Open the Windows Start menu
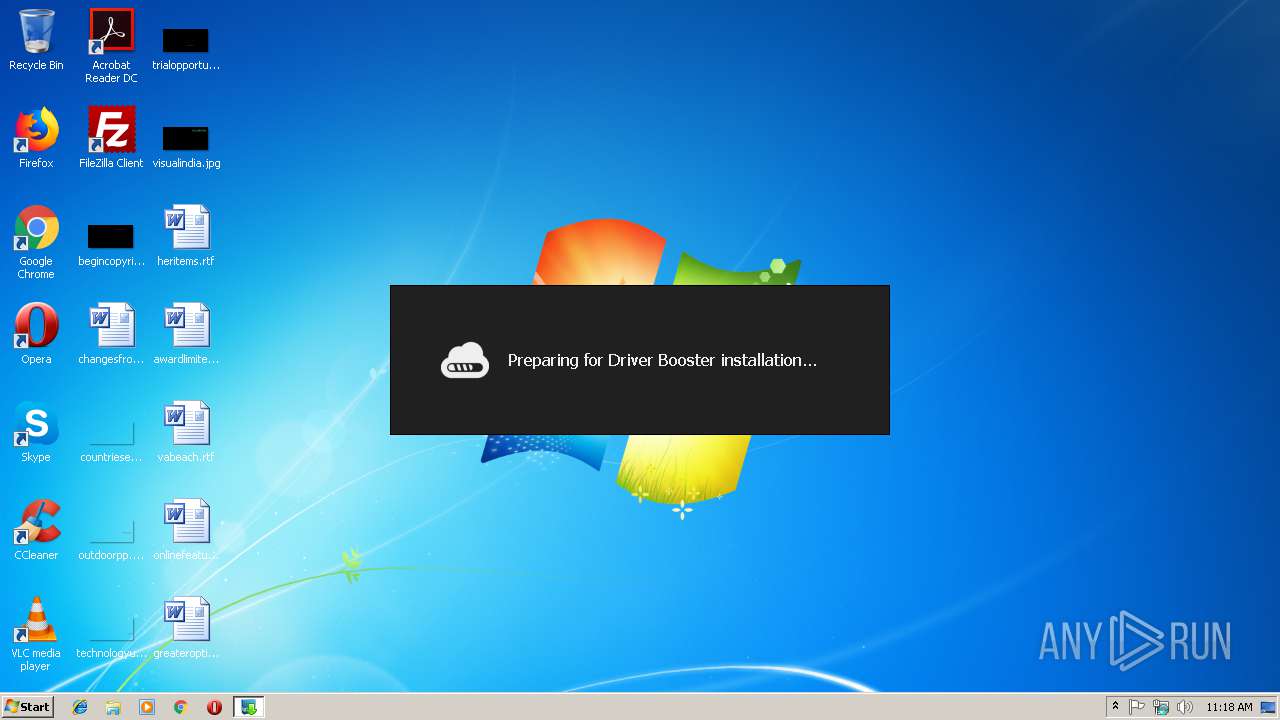This screenshot has width=1280, height=720. (27, 707)
